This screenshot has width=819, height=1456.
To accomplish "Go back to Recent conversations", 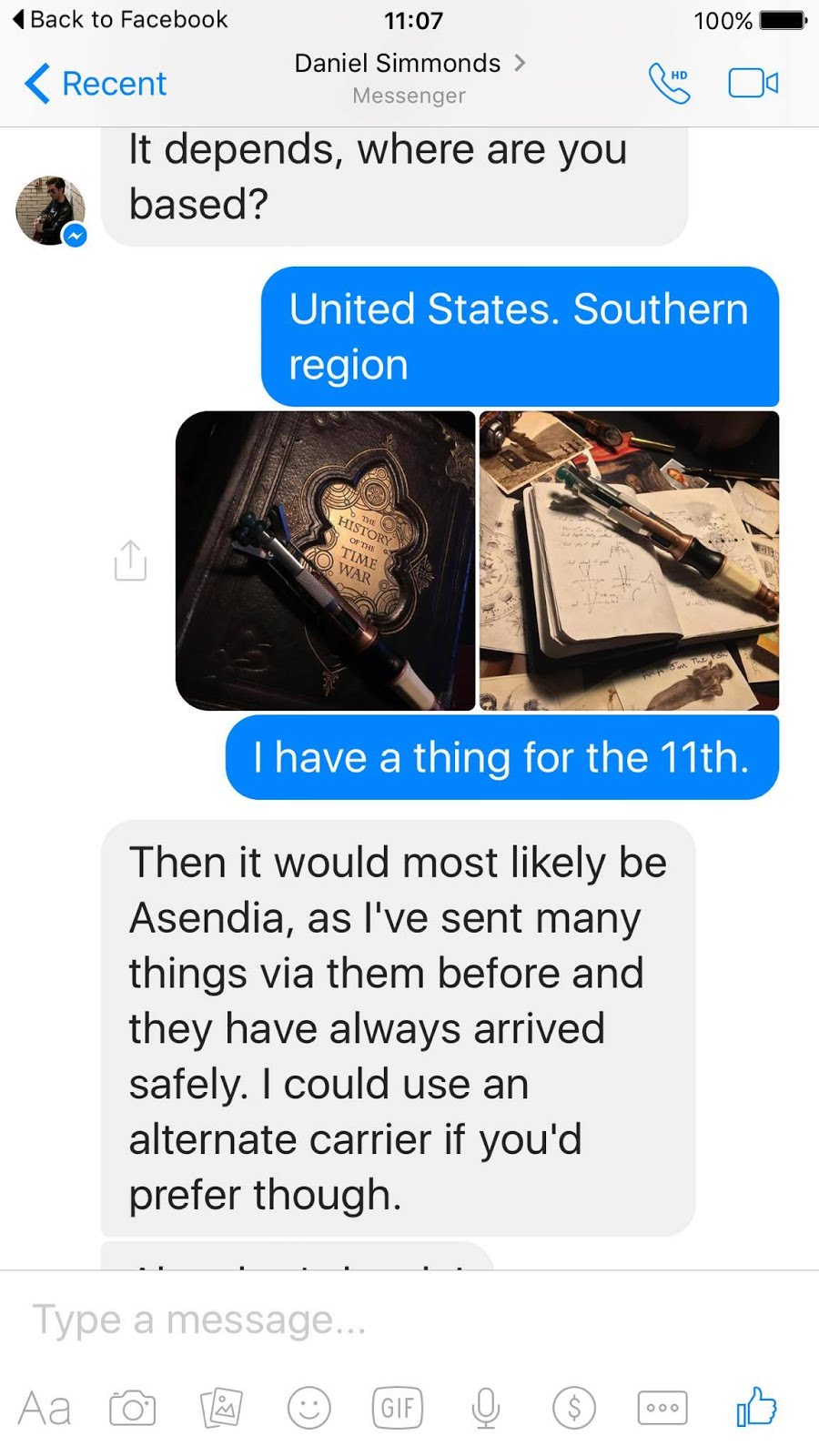I will click(x=96, y=84).
